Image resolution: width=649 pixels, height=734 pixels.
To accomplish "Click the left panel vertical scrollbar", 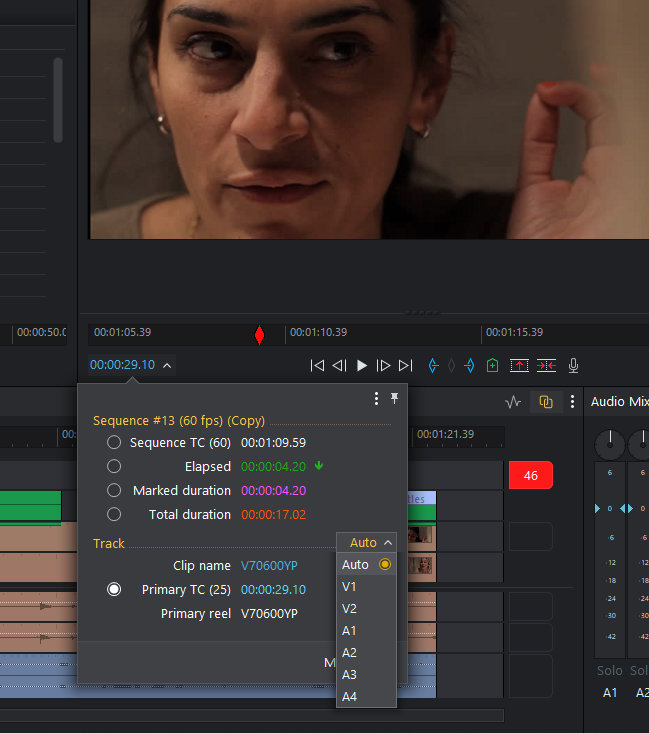I will 58,100.
